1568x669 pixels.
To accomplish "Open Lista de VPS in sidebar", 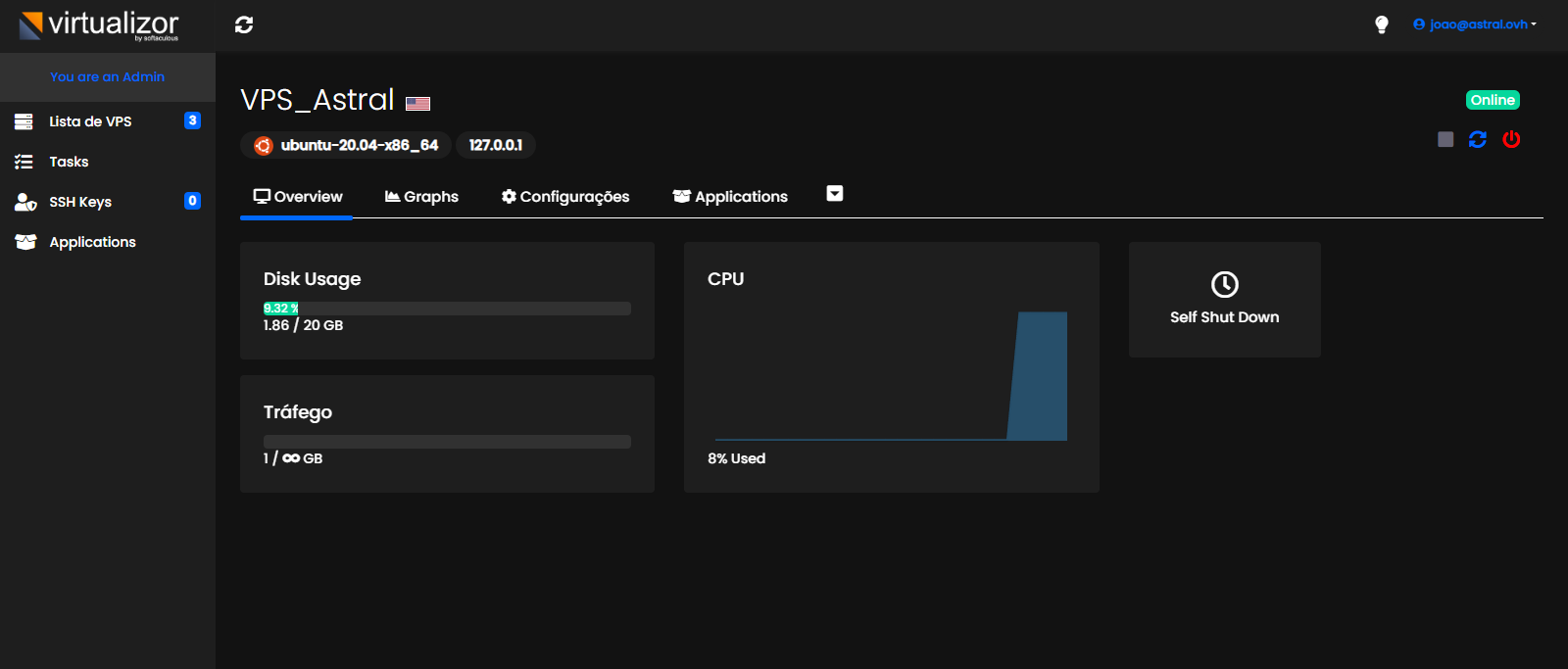I will tap(90, 121).
